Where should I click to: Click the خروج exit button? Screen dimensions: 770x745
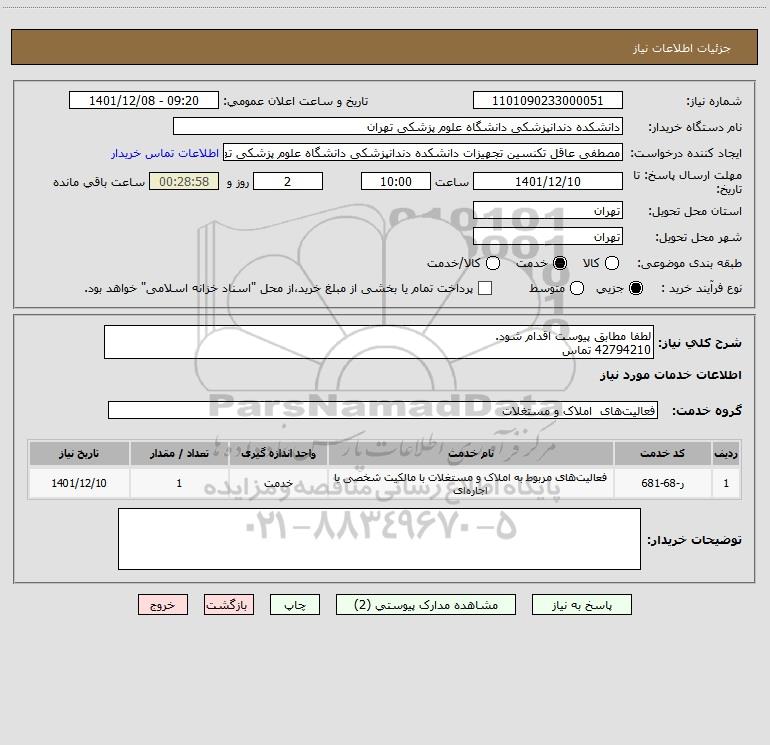pyautogui.click(x=163, y=605)
